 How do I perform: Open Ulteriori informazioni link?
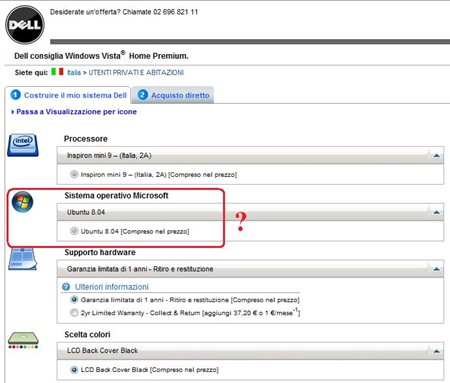click(x=112, y=287)
